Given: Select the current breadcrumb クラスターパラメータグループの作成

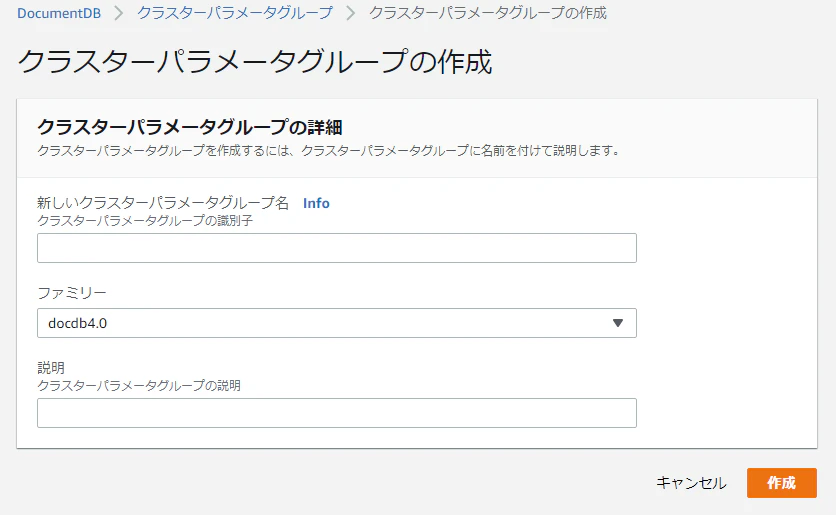Looking at the screenshot, I should coord(488,13).
